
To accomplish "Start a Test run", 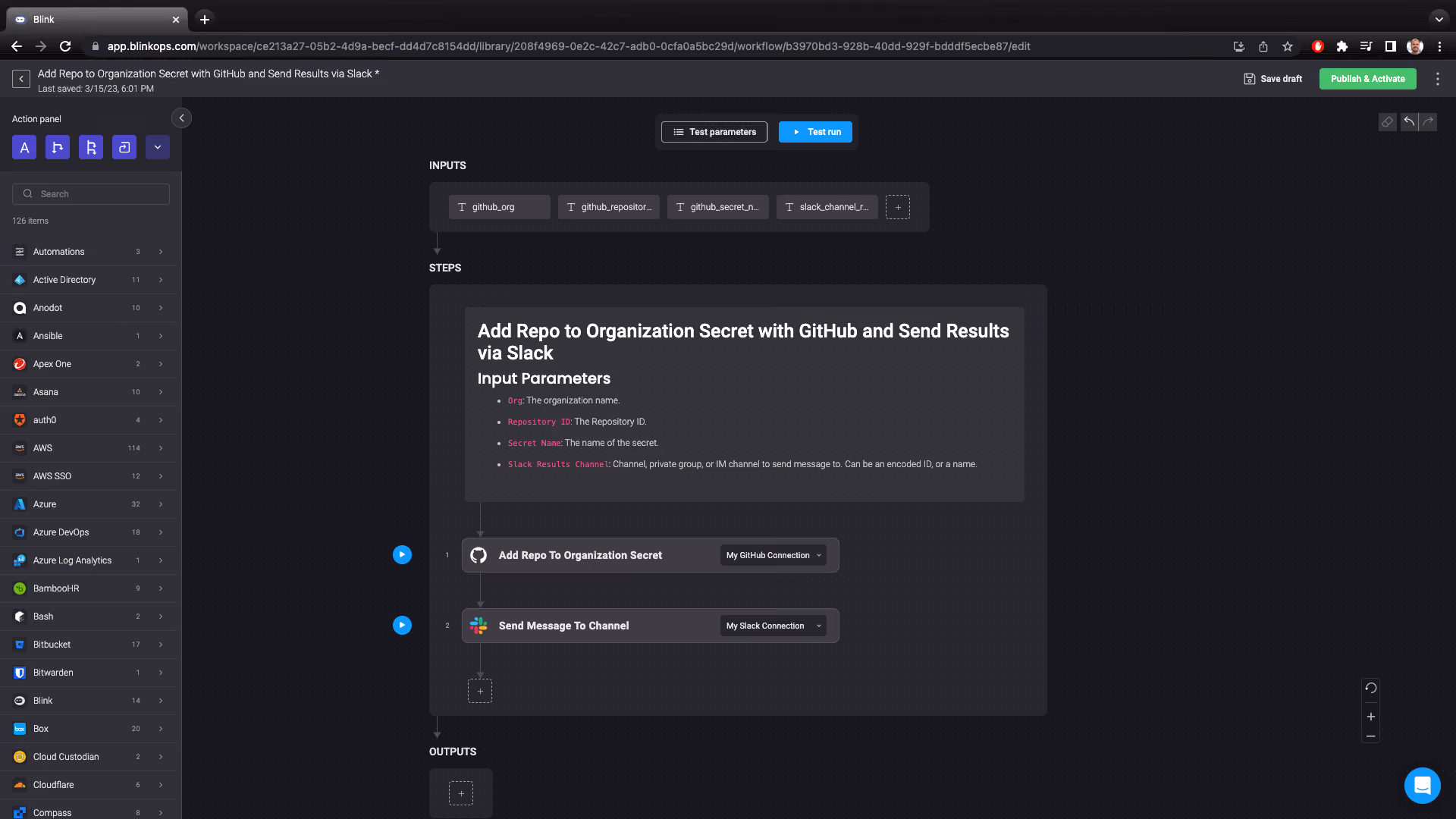I will click(x=815, y=132).
